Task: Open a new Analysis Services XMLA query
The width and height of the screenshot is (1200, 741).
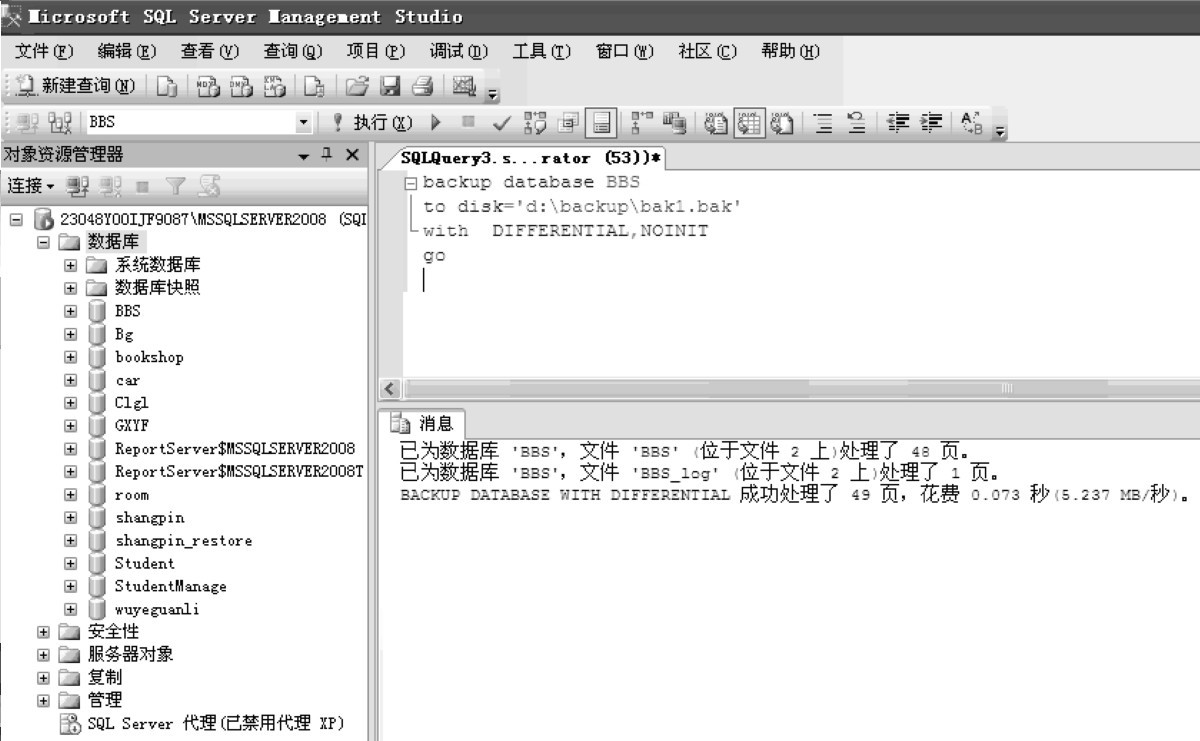Action: (x=274, y=87)
